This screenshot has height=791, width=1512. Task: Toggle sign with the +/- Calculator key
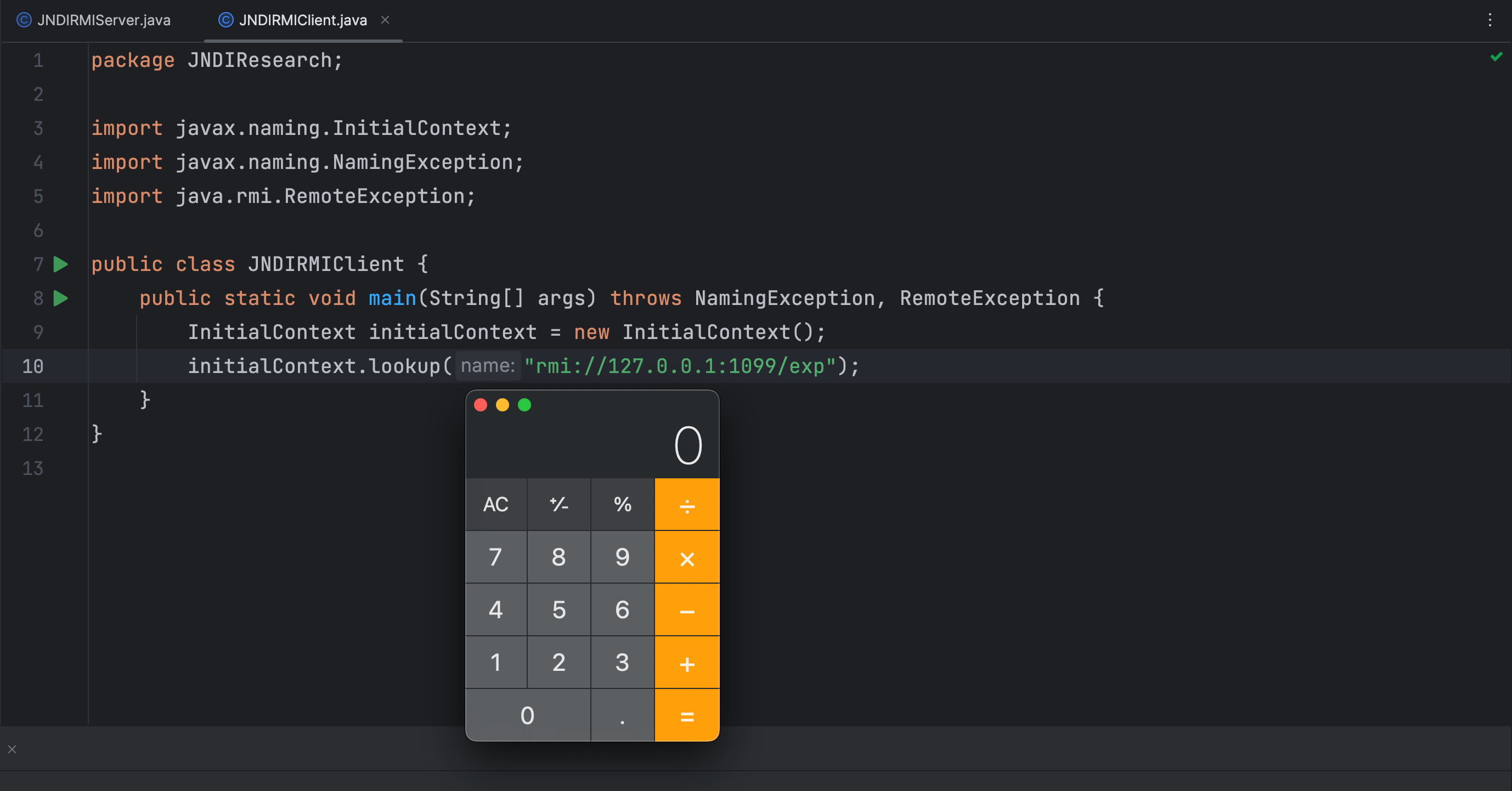tap(559, 504)
